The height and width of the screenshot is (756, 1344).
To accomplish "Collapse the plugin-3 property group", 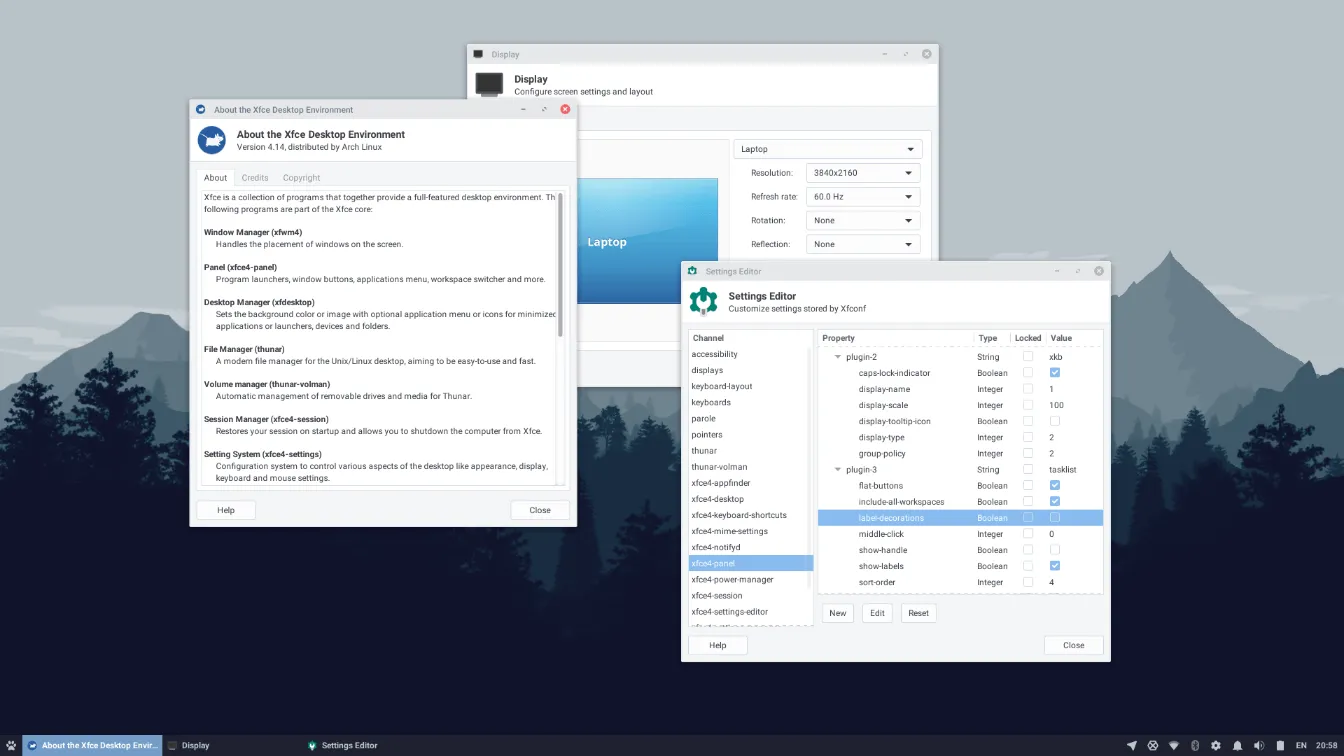I will (x=838, y=469).
